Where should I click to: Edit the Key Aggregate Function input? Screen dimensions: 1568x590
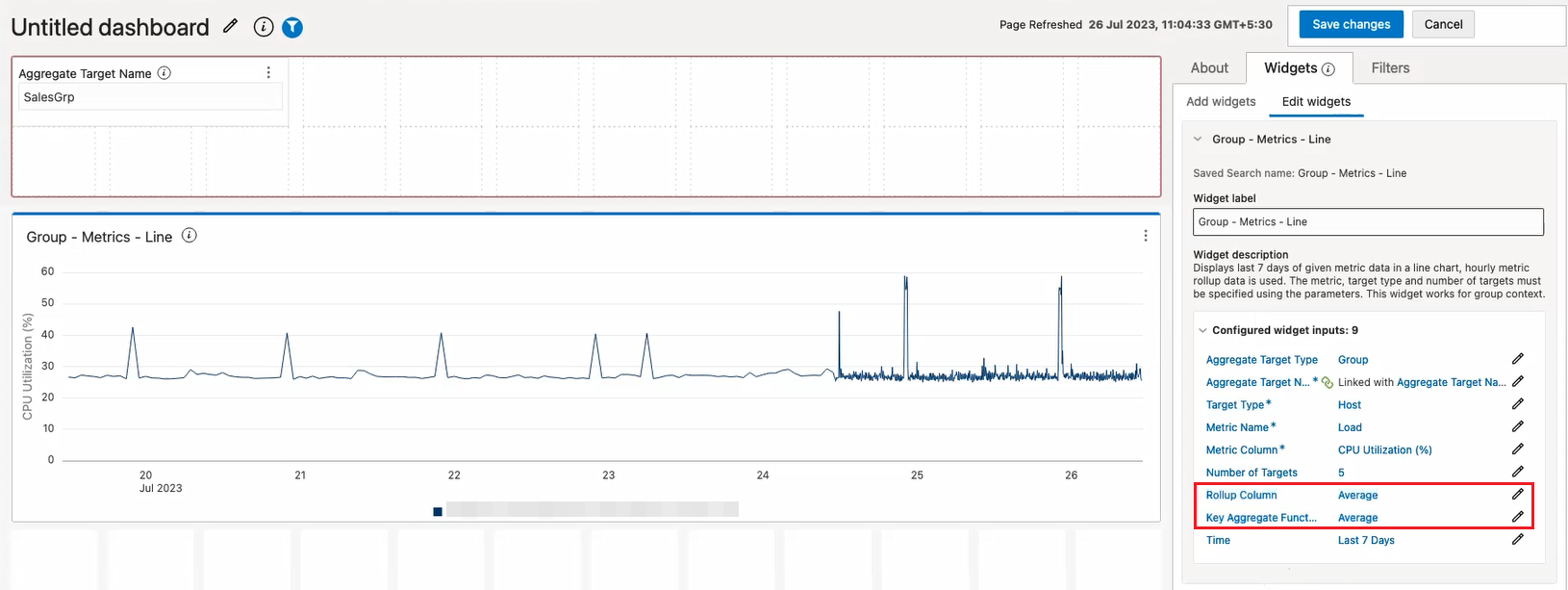point(1517,517)
